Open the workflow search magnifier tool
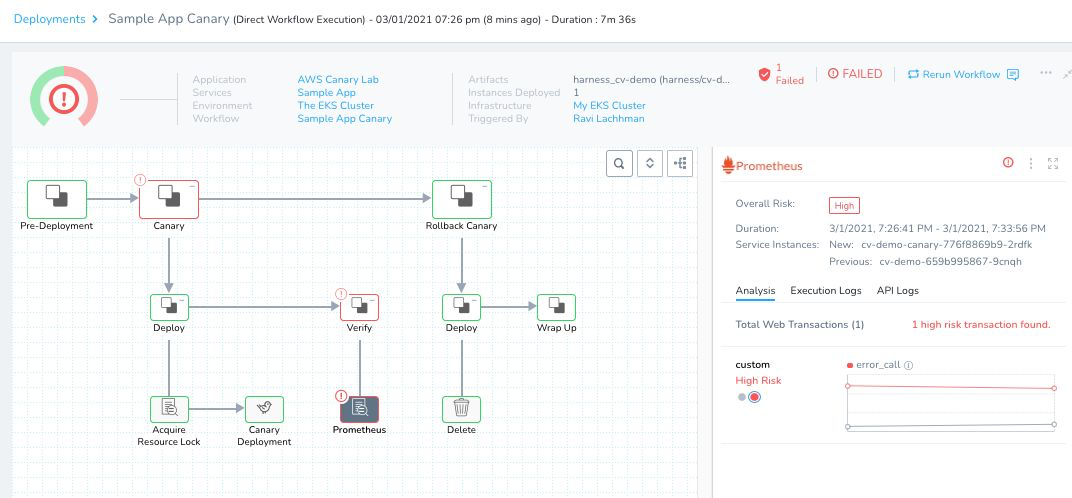 (619, 163)
